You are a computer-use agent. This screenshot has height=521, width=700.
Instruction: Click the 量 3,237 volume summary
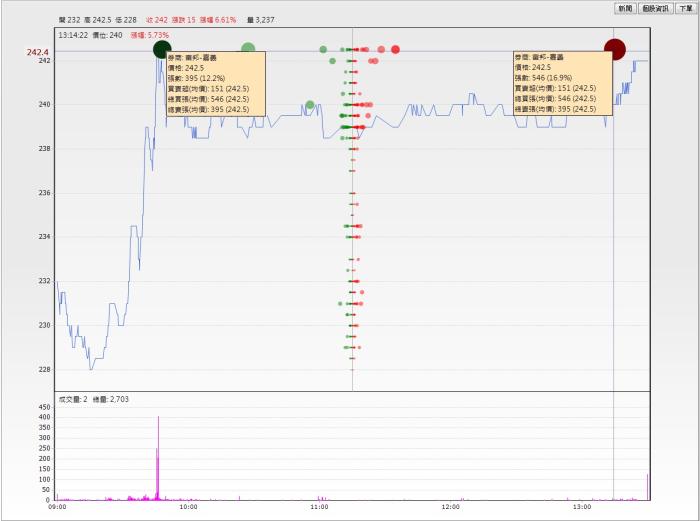(261, 20)
